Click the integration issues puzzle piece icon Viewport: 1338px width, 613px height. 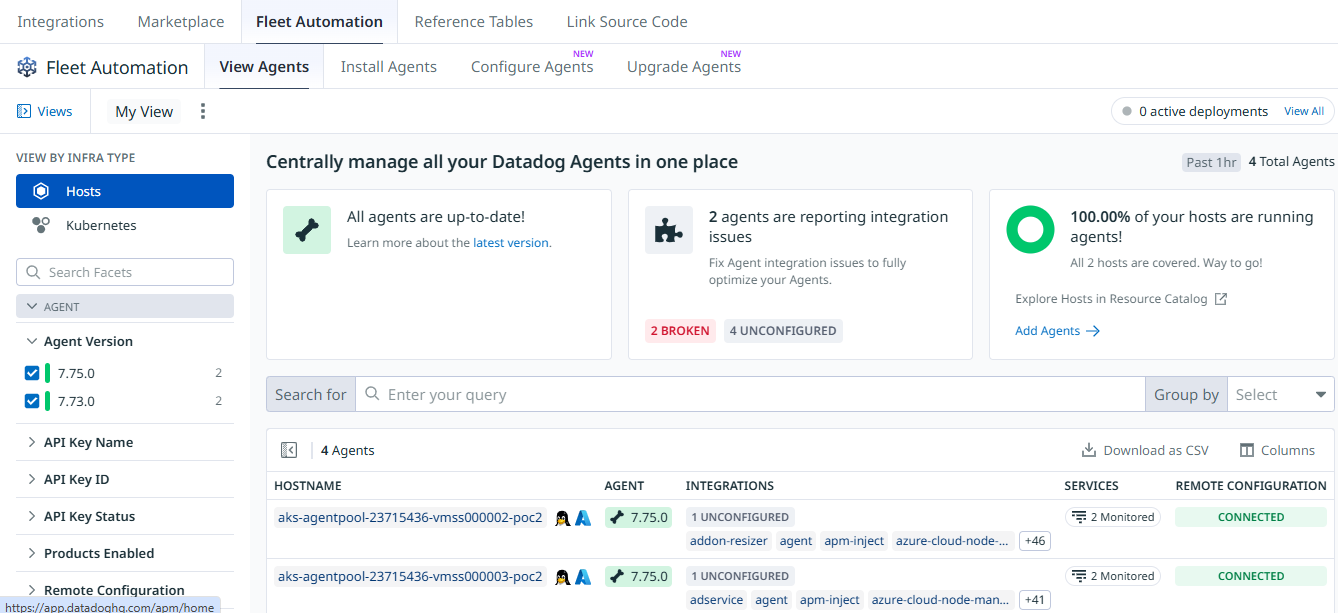point(668,230)
